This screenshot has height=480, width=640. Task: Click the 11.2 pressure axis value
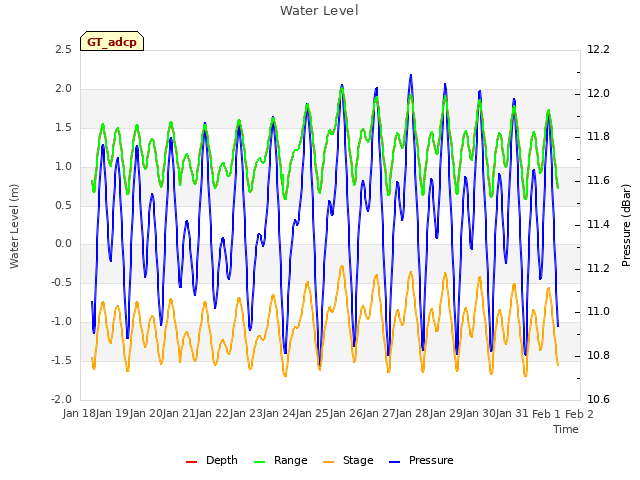point(598,269)
